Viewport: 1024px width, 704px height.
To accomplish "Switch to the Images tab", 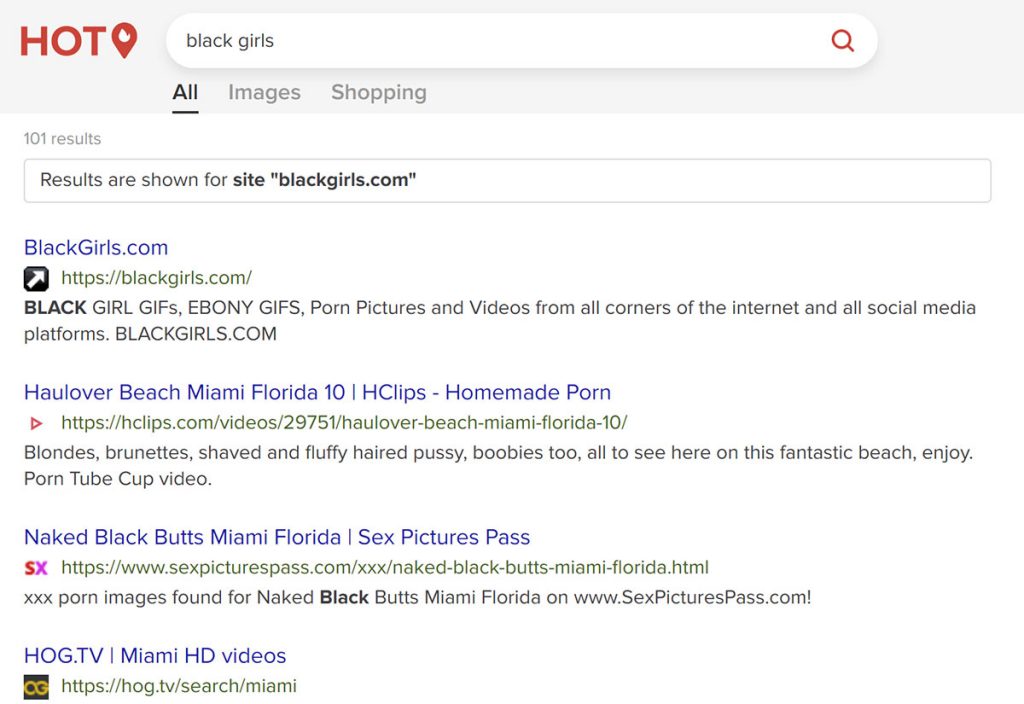I will pos(264,92).
